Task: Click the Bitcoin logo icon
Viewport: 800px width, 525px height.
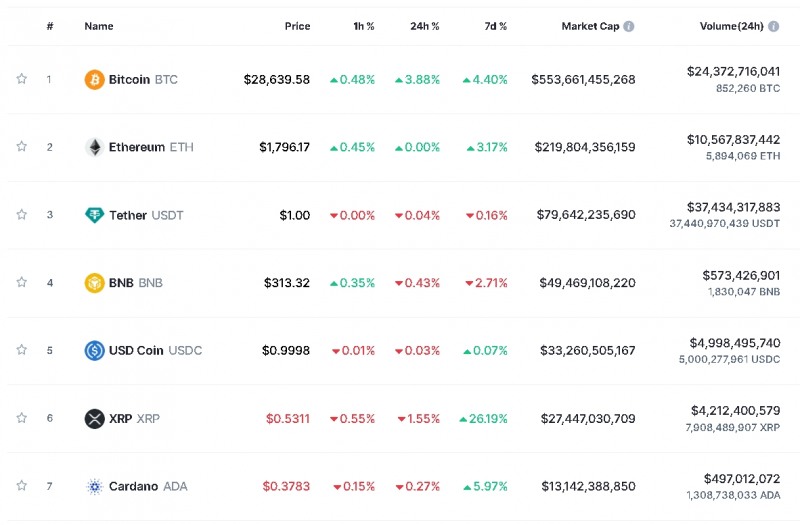Action: [94, 79]
